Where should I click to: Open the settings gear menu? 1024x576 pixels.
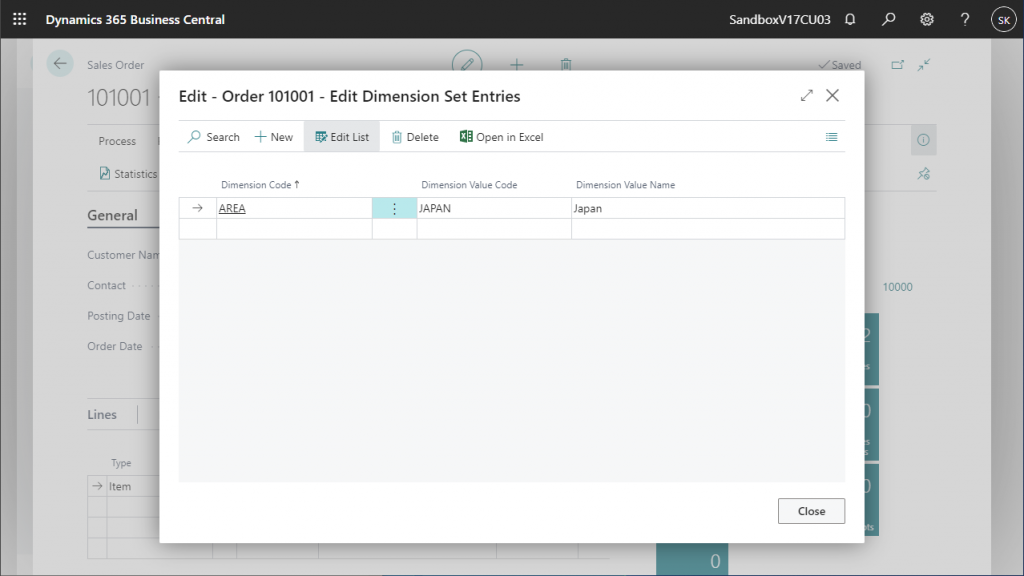[x=927, y=19]
